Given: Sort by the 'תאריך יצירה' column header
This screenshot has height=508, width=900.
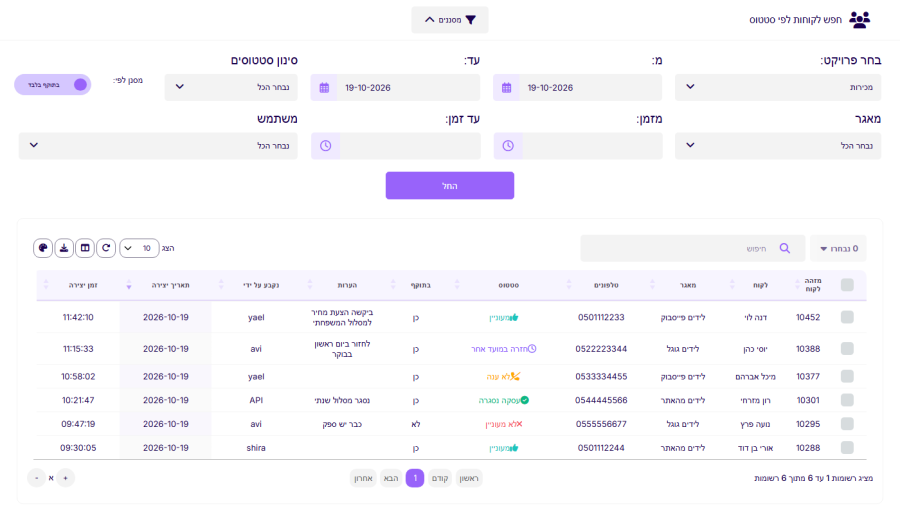Looking at the screenshot, I should point(170,285).
